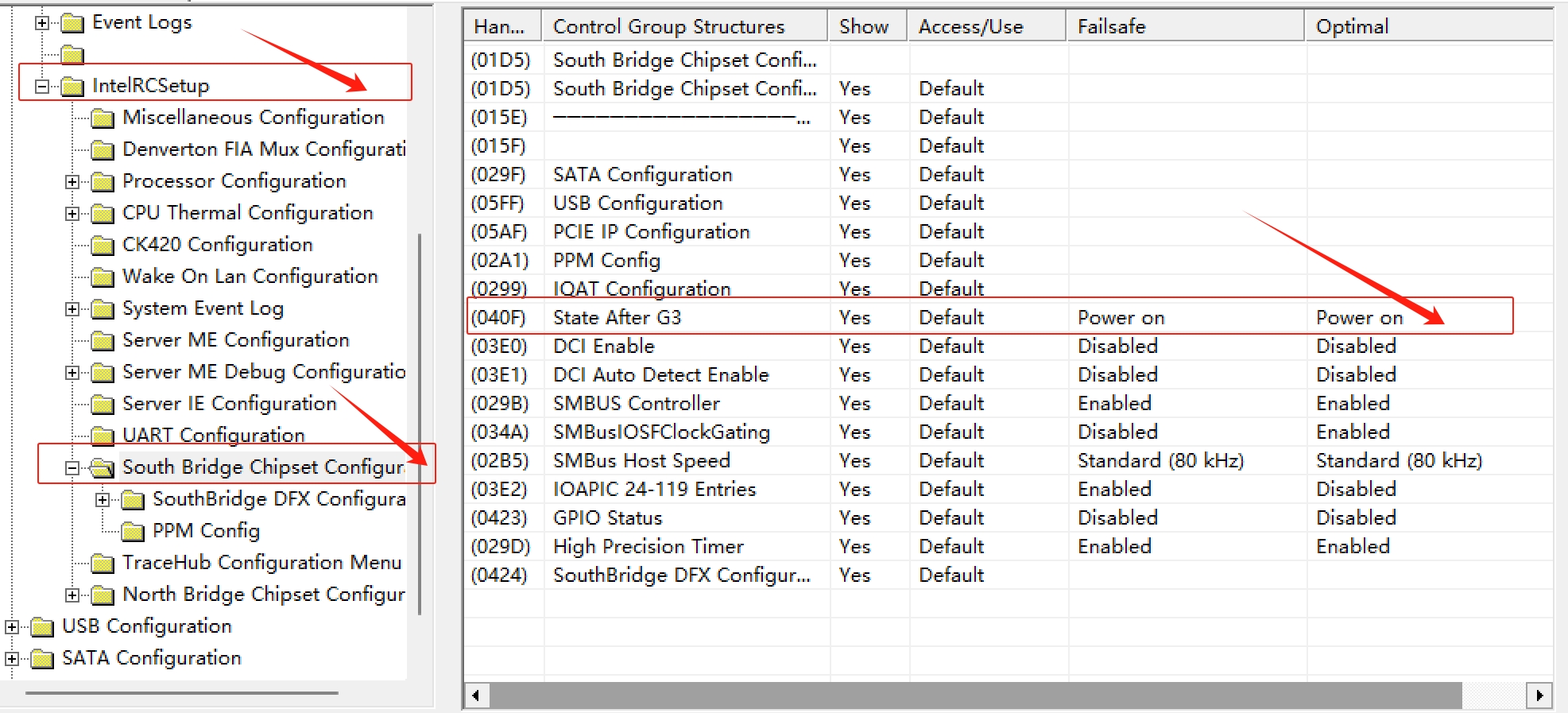
Task: Select the Server ME Configuration folder icon
Action: [103, 341]
